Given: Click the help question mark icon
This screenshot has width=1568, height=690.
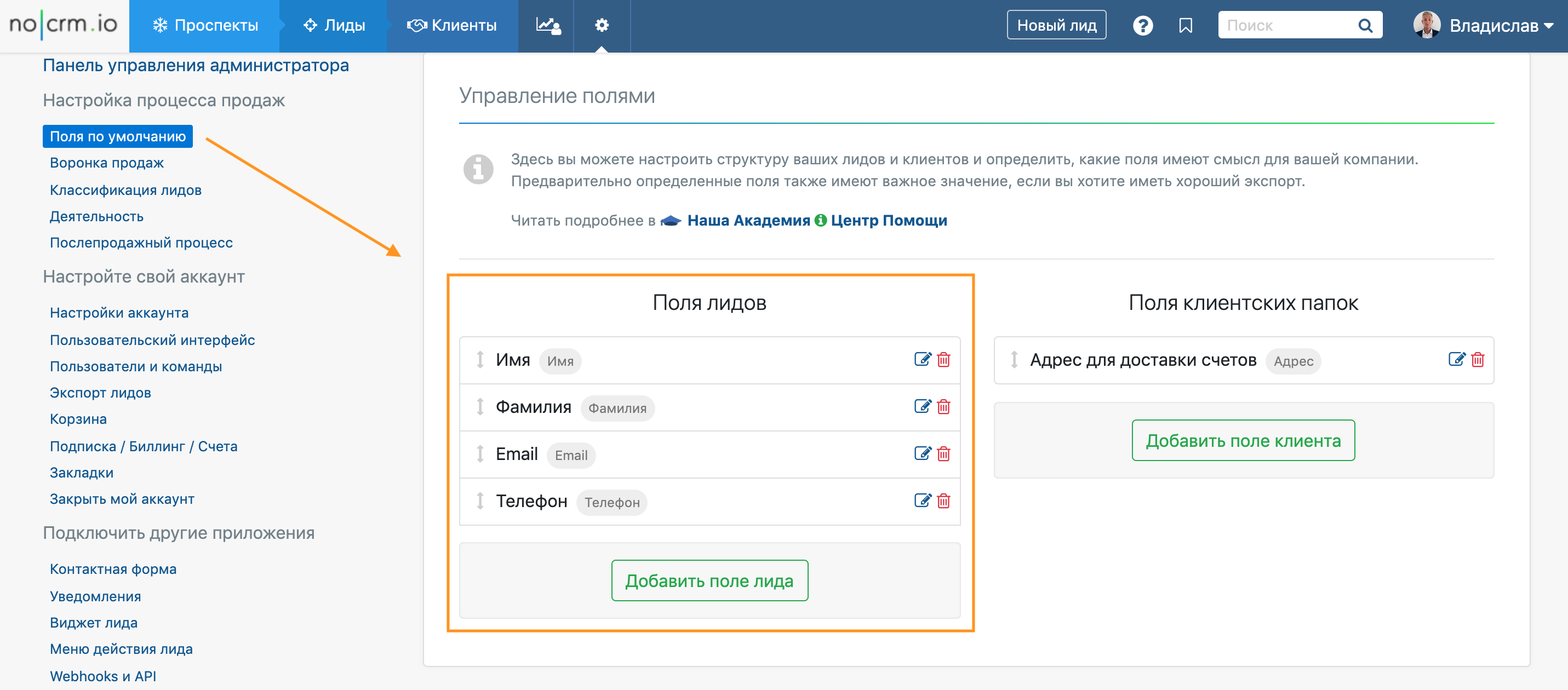Looking at the screenshot, I should tap(1142, 26).
